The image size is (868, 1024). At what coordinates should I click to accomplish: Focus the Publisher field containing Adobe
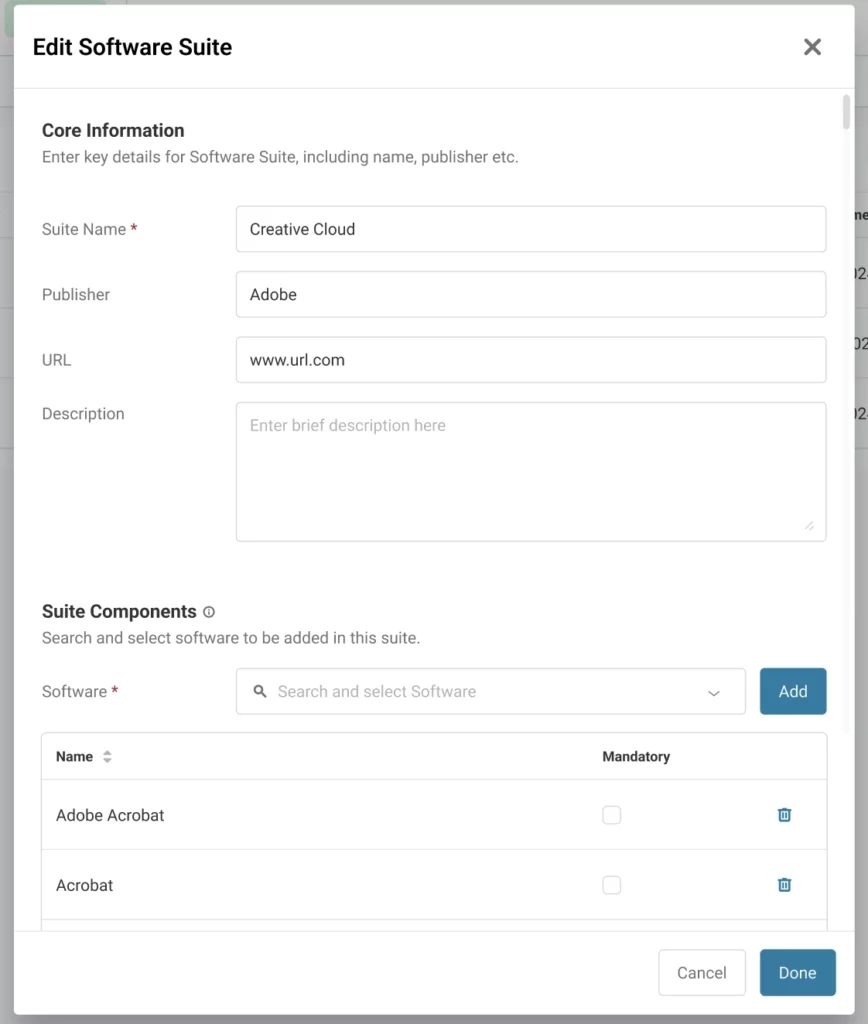pos(531,295)
